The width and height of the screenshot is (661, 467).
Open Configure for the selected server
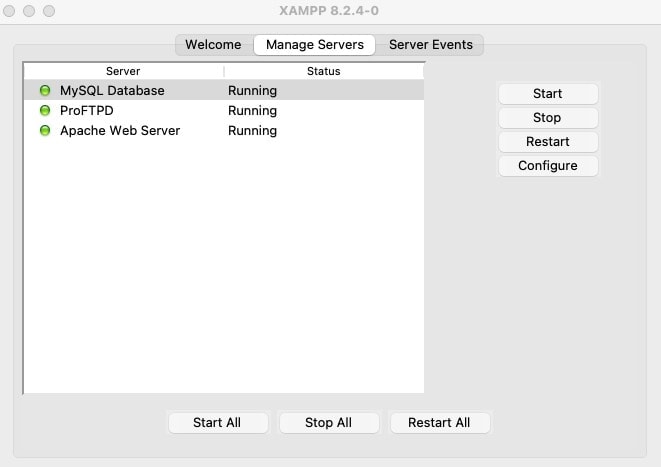click(548, 166)
